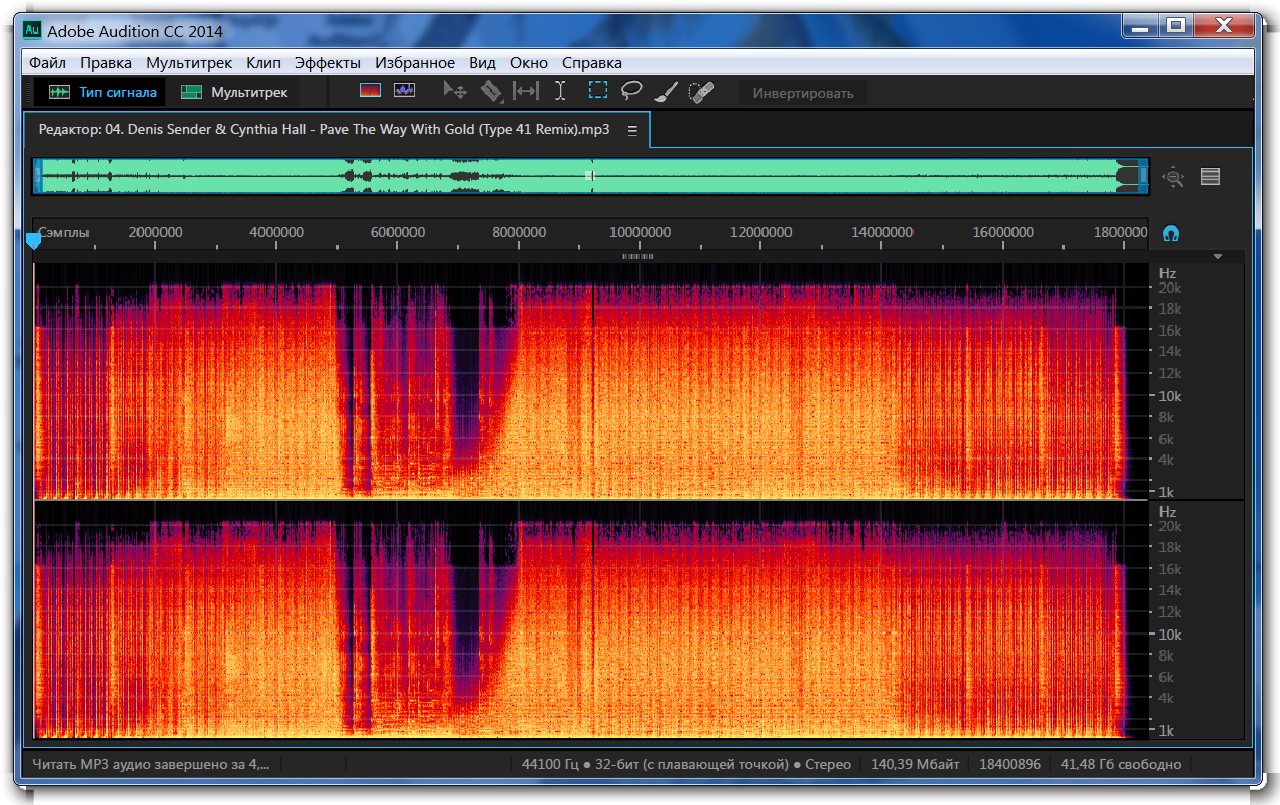Activate the Marquee Selection tool

[597, 91]
